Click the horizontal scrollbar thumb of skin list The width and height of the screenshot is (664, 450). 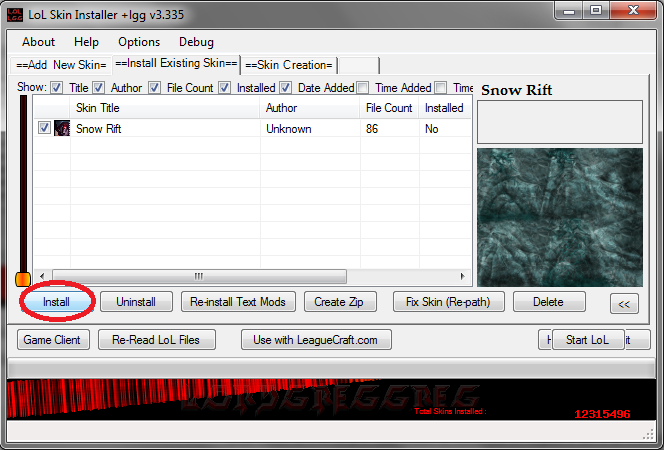pyautogui.click(x=199, y=276)
